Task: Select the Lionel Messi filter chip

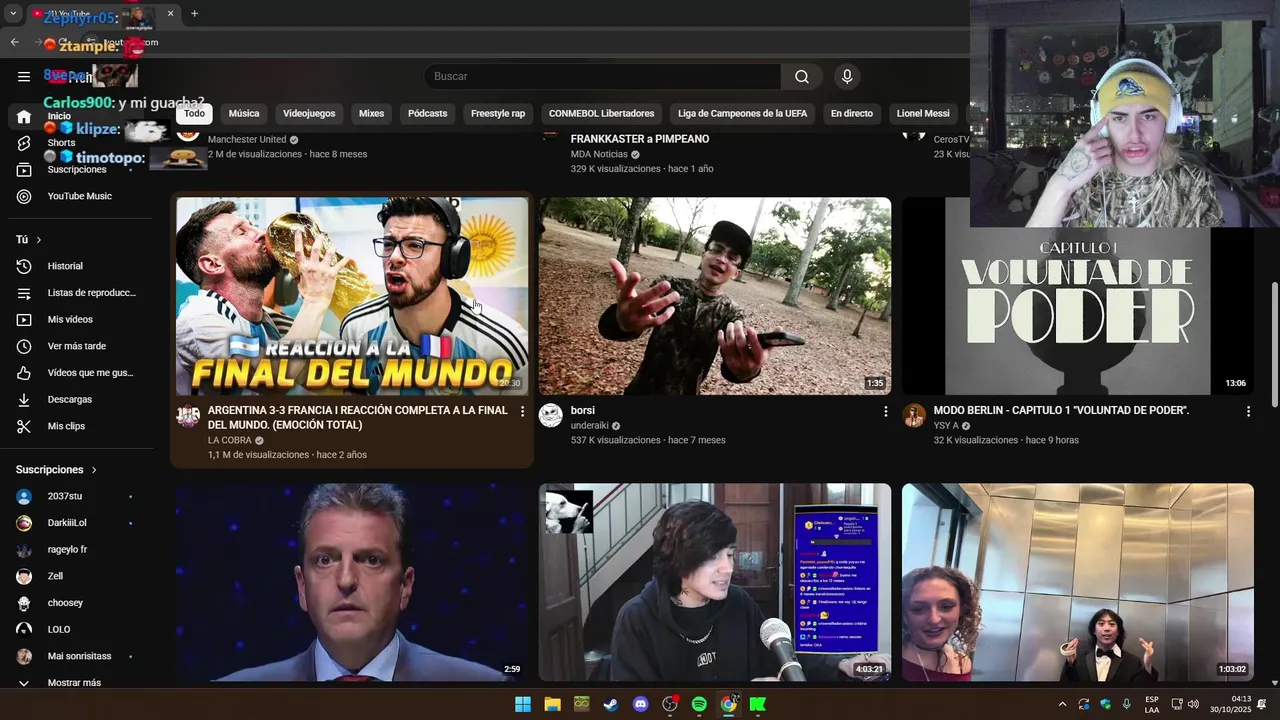Action: pyautogui.click(x=923, y=113)
